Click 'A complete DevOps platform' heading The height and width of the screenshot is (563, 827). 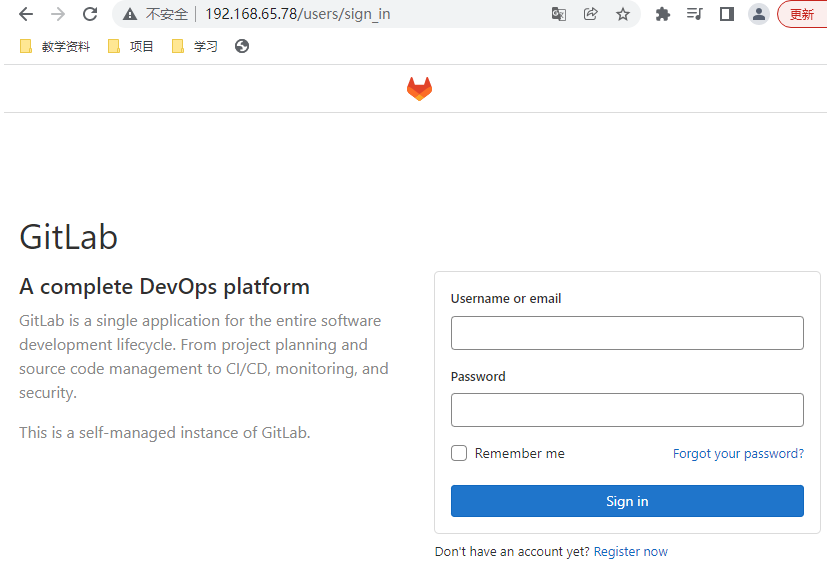165,287
